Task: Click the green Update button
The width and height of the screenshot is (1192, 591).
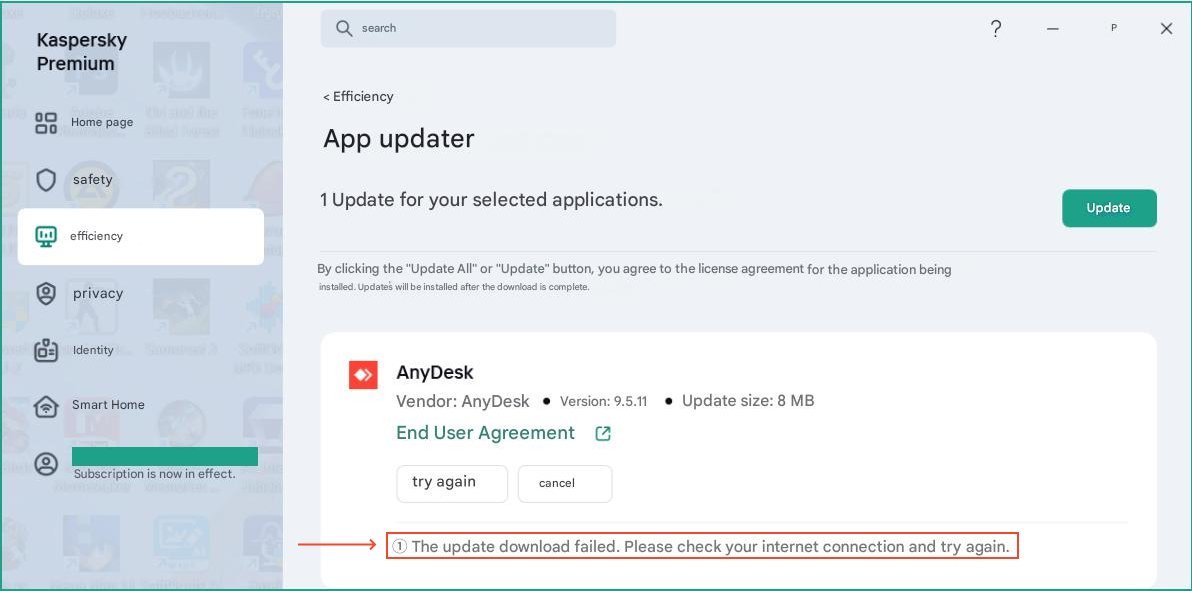Action: point(1109,208)
